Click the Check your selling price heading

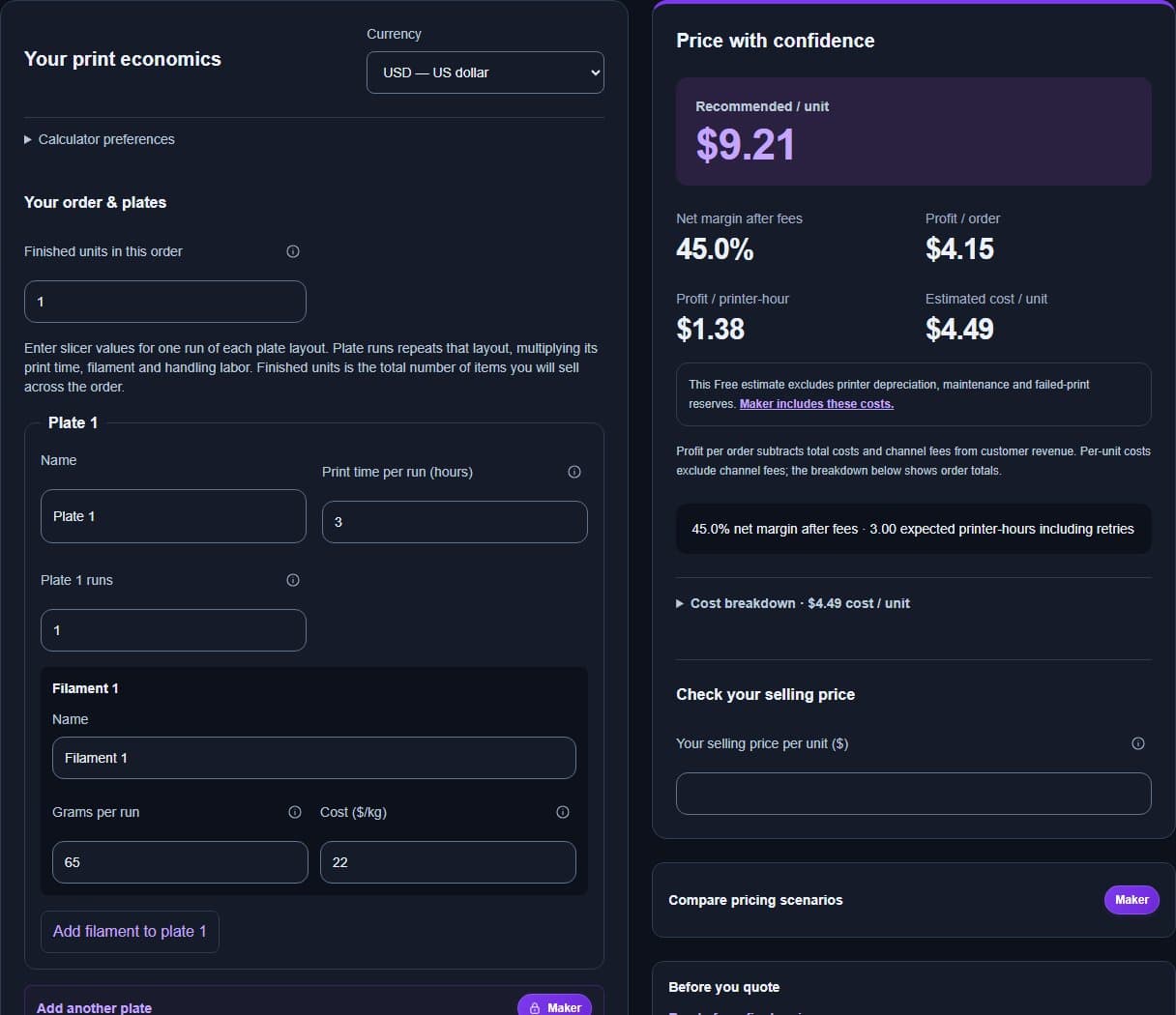(765, 694)
